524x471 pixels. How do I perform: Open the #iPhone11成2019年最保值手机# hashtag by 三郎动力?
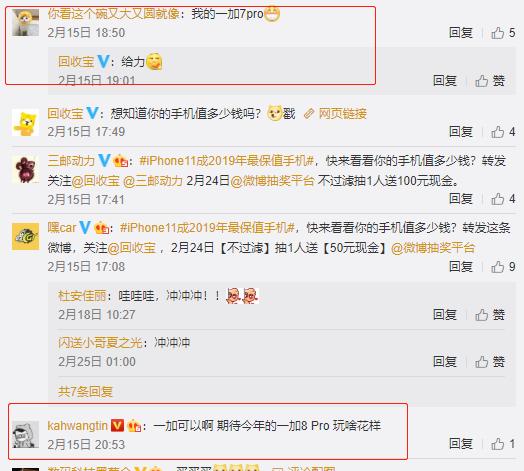coord(226,161)
